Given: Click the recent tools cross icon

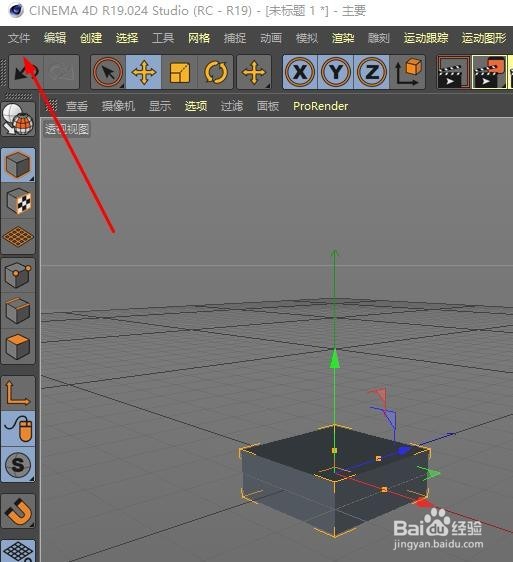Looking at the screenshot, I should [x=254, y=72].
